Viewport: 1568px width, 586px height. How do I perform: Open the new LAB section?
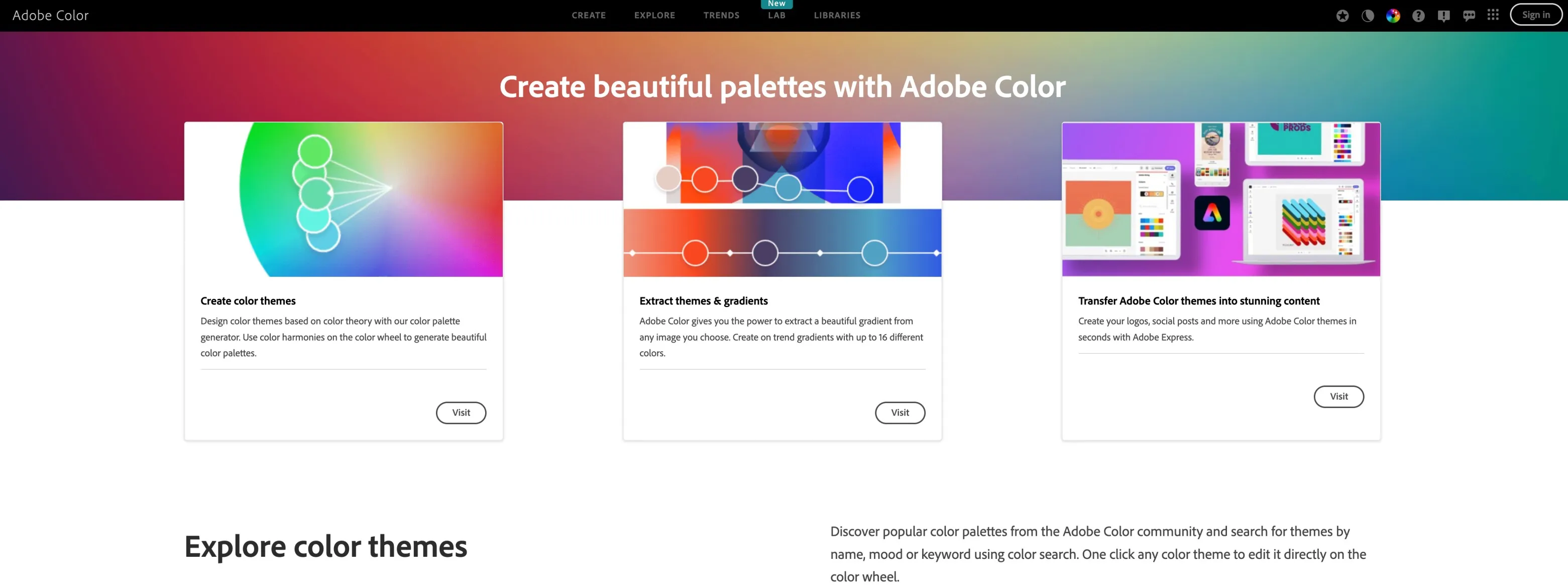click(x=776, y=15)
